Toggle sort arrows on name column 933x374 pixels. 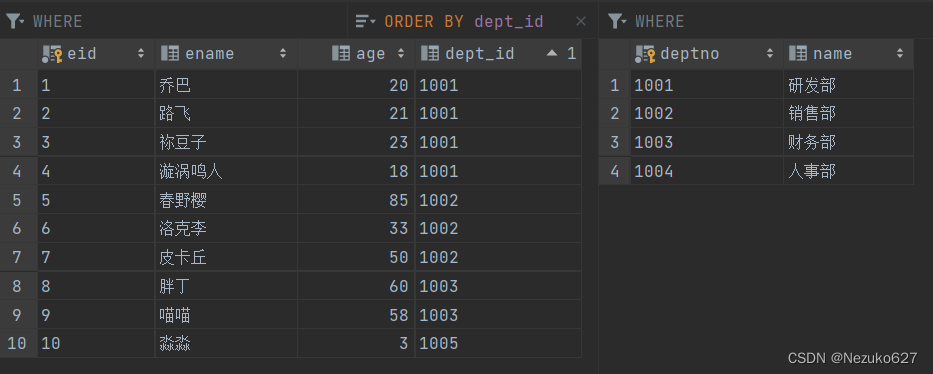pos(900,54)
